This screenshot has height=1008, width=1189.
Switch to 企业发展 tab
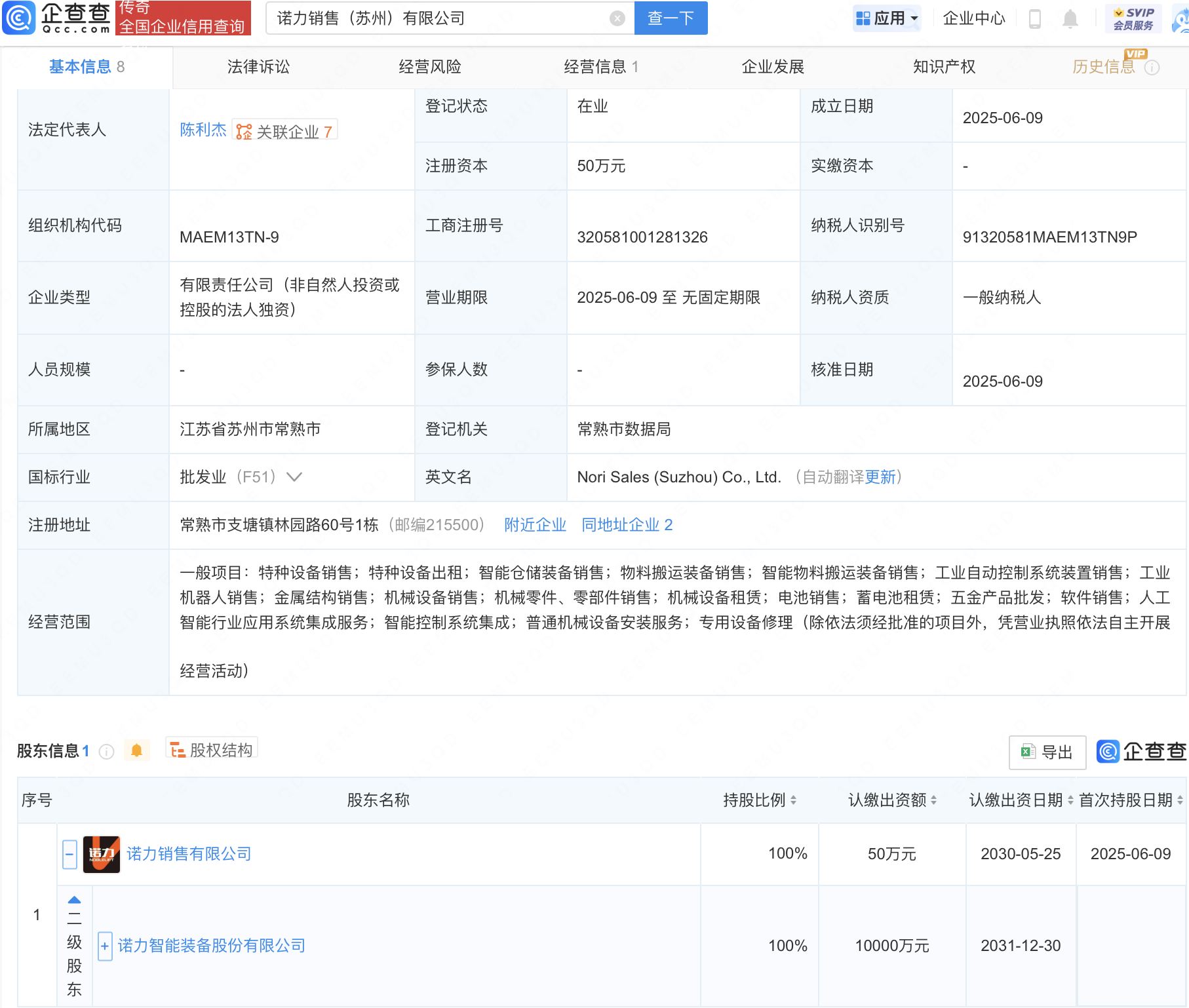pyautogui.click(x=773, y=67)
